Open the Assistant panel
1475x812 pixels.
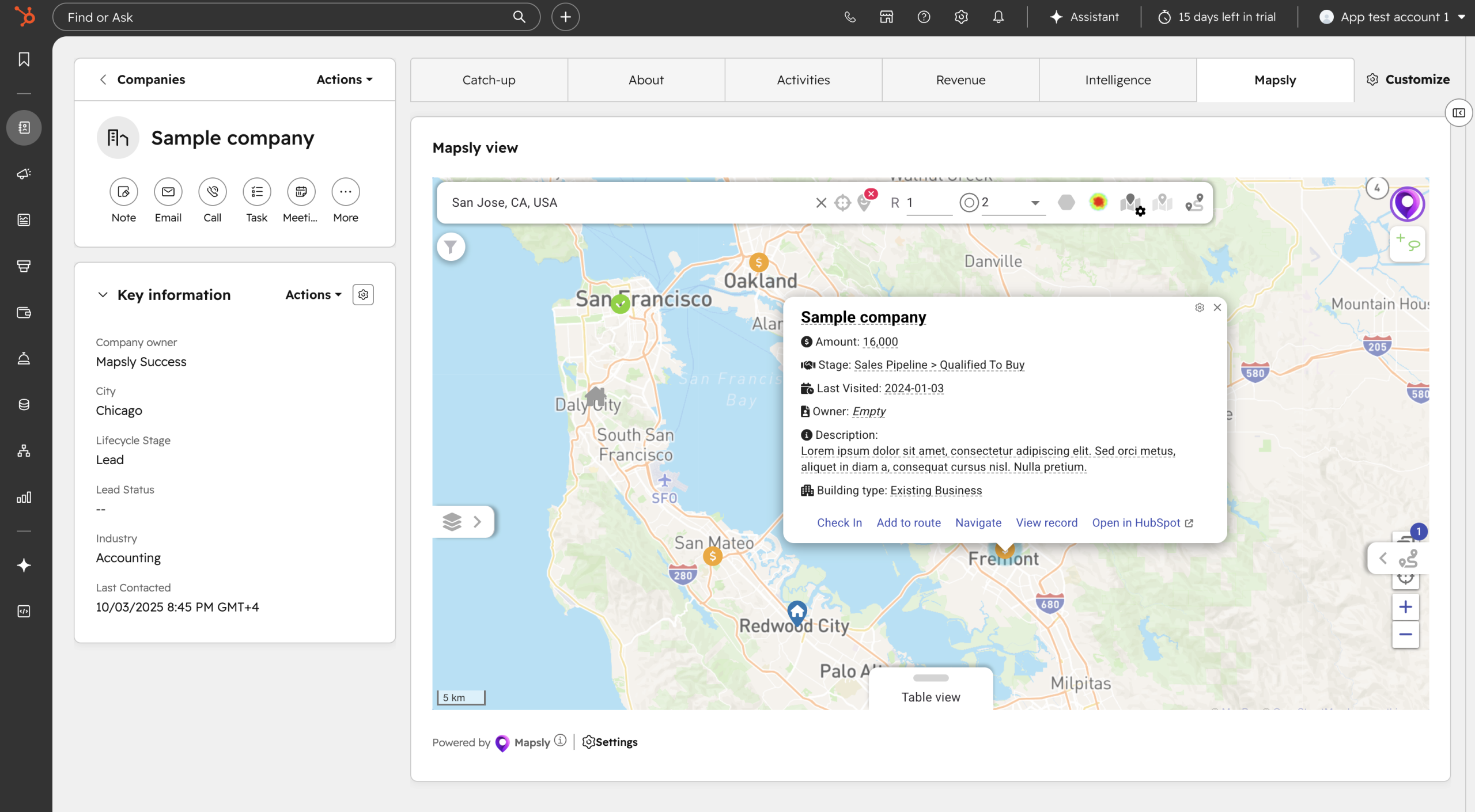coord(1084,17)
